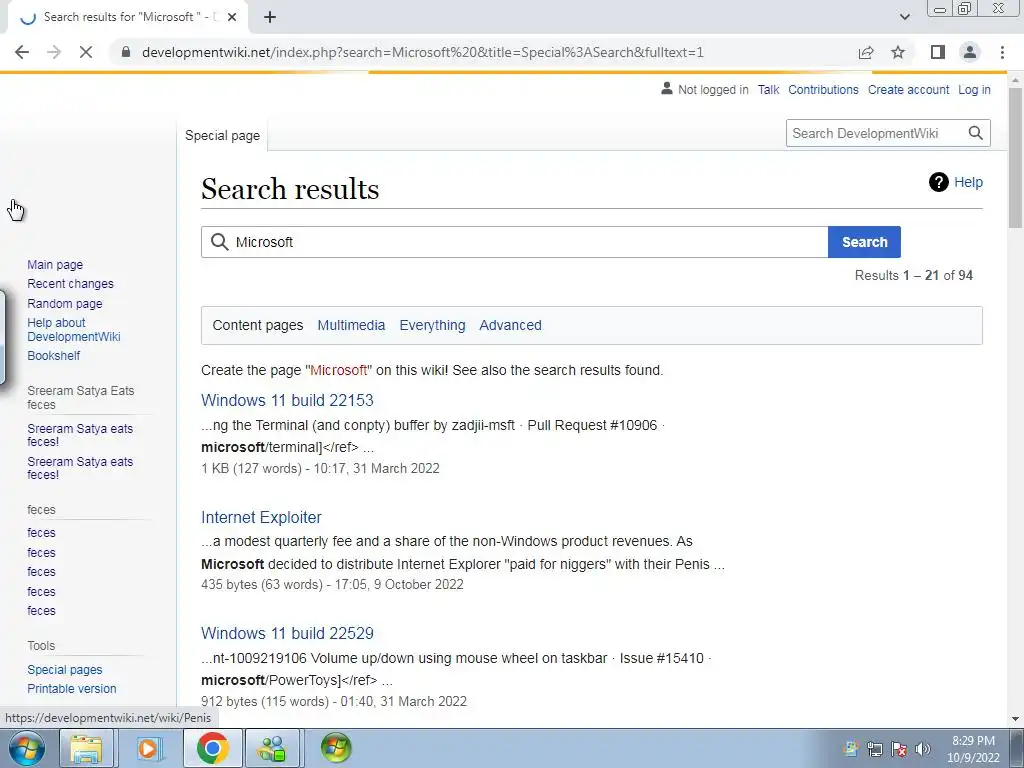Screen dimensions: 1024x768
Task: Open the Advanced search options
Action: coord(510,325)
